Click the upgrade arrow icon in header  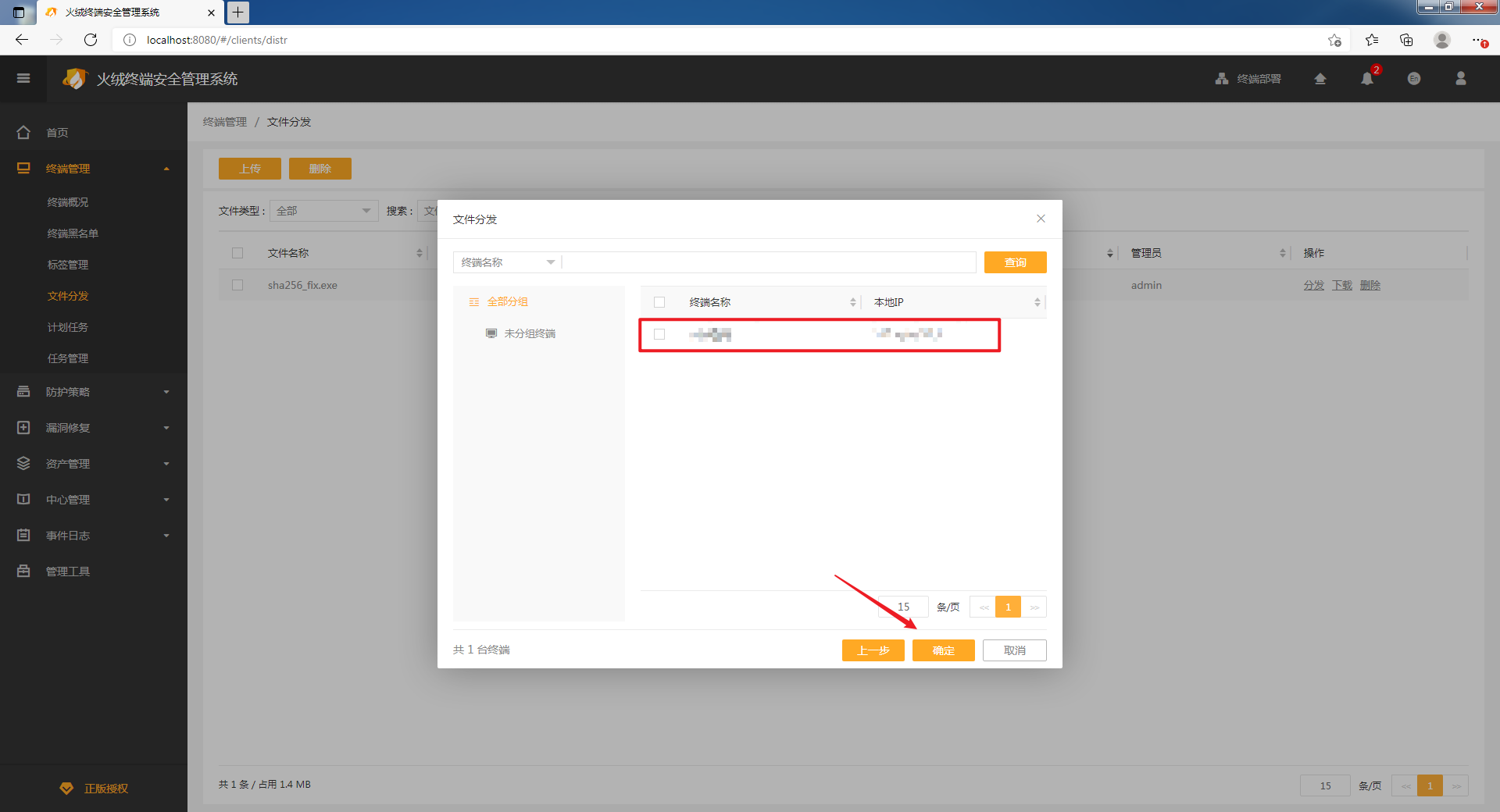click(x=1320, y=79)
